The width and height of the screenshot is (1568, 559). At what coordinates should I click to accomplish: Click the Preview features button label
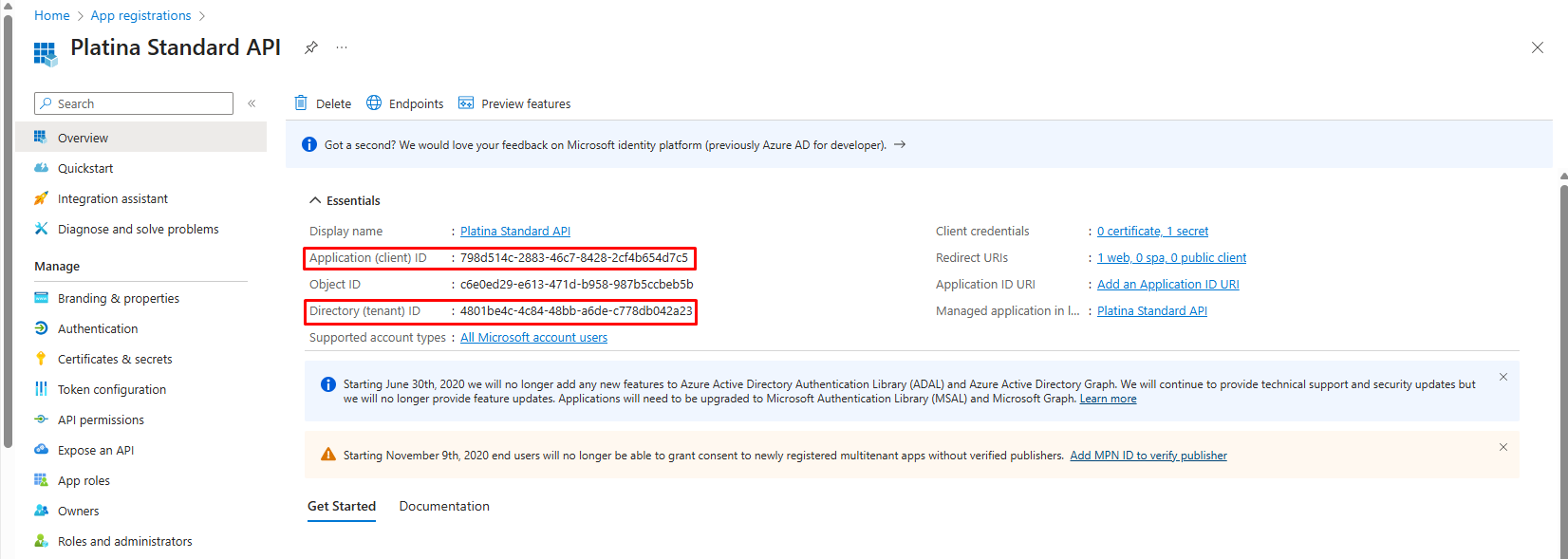(x=526, y=103)
